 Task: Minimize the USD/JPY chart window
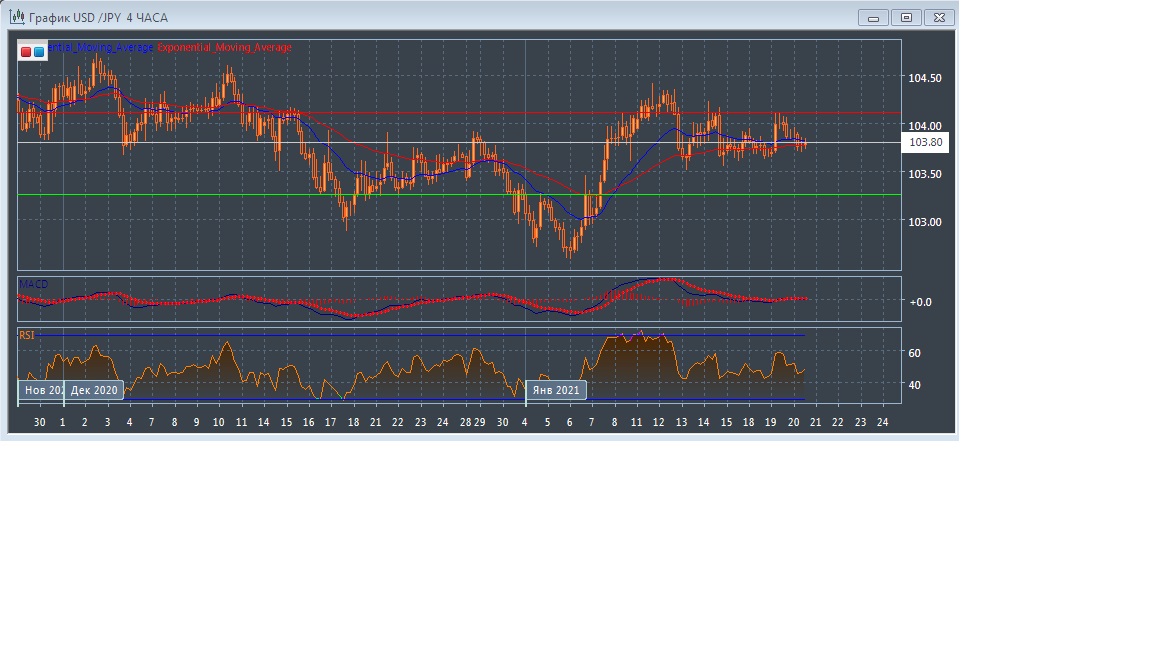tap(874, 17)
